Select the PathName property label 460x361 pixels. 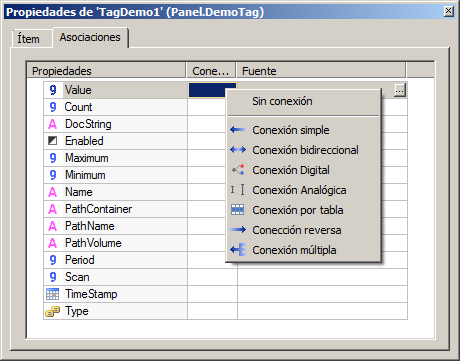[x=90, y=226]
